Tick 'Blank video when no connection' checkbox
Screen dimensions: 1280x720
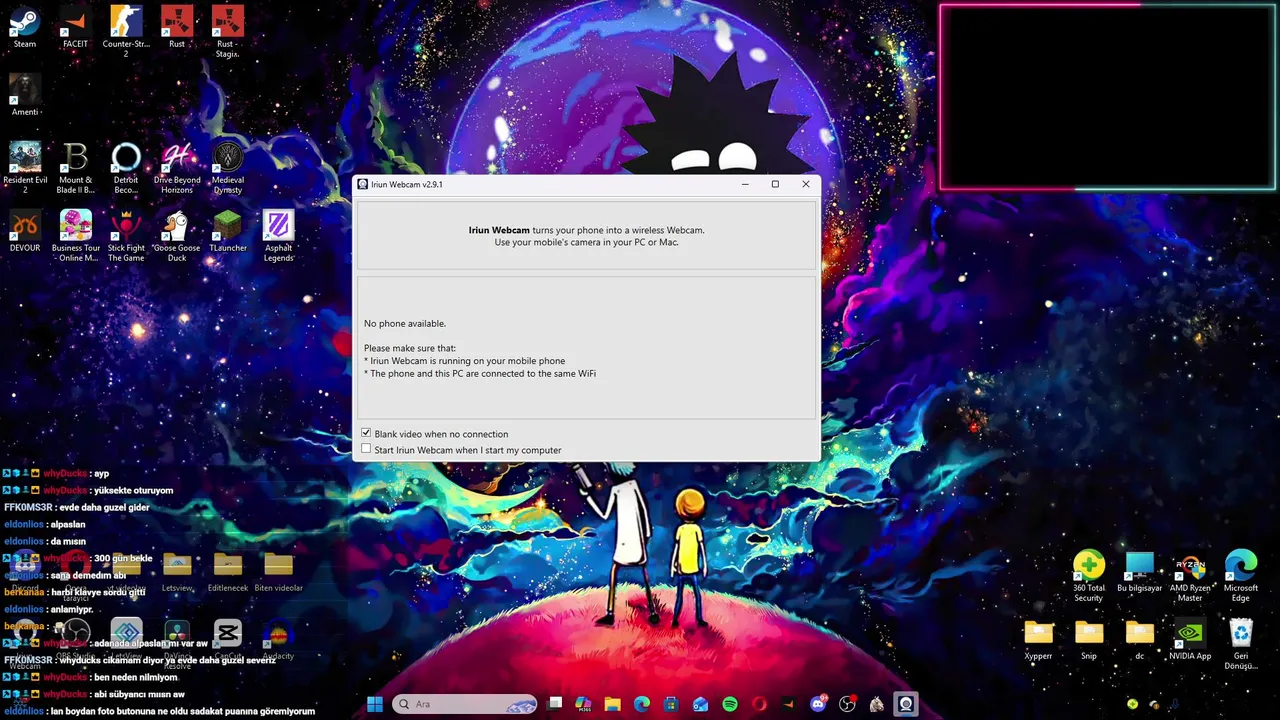coord(366,433)
